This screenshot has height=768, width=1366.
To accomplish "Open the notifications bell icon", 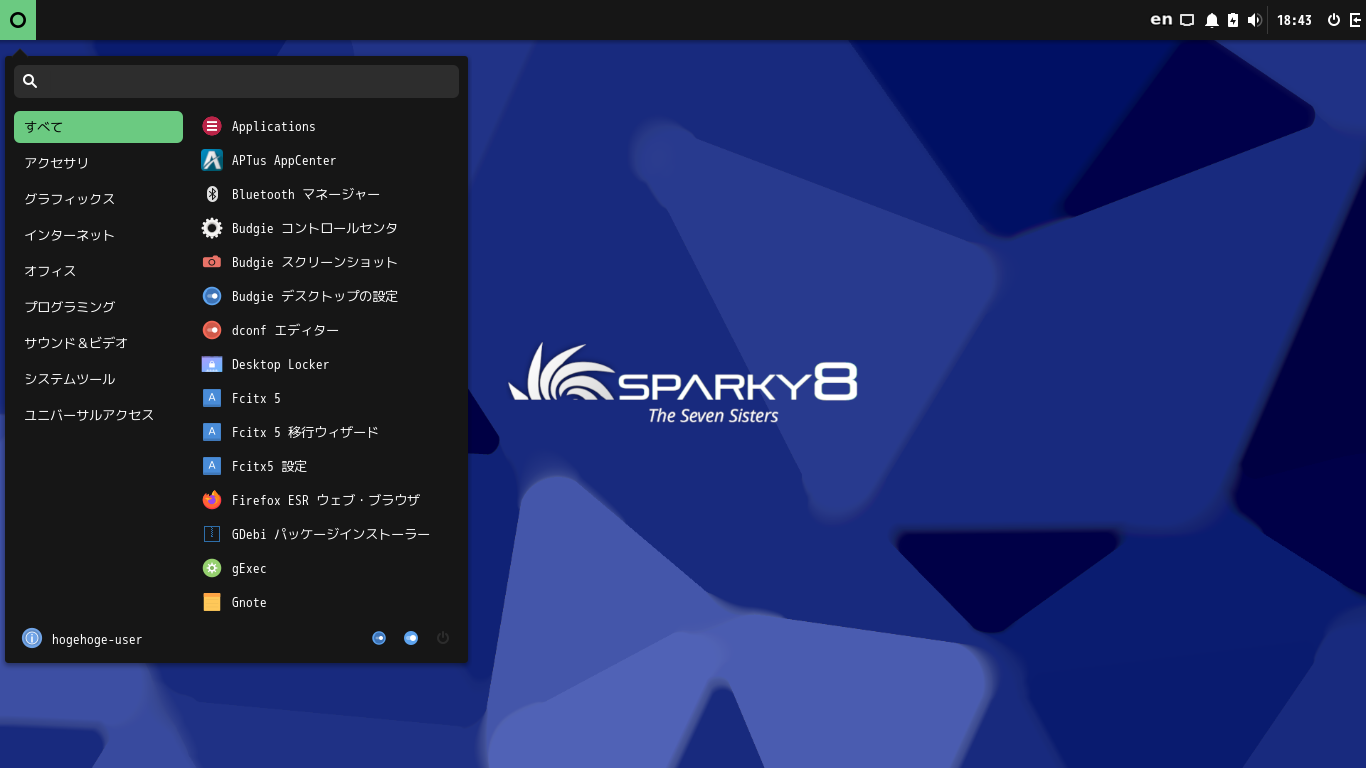I will point(1212,20).
